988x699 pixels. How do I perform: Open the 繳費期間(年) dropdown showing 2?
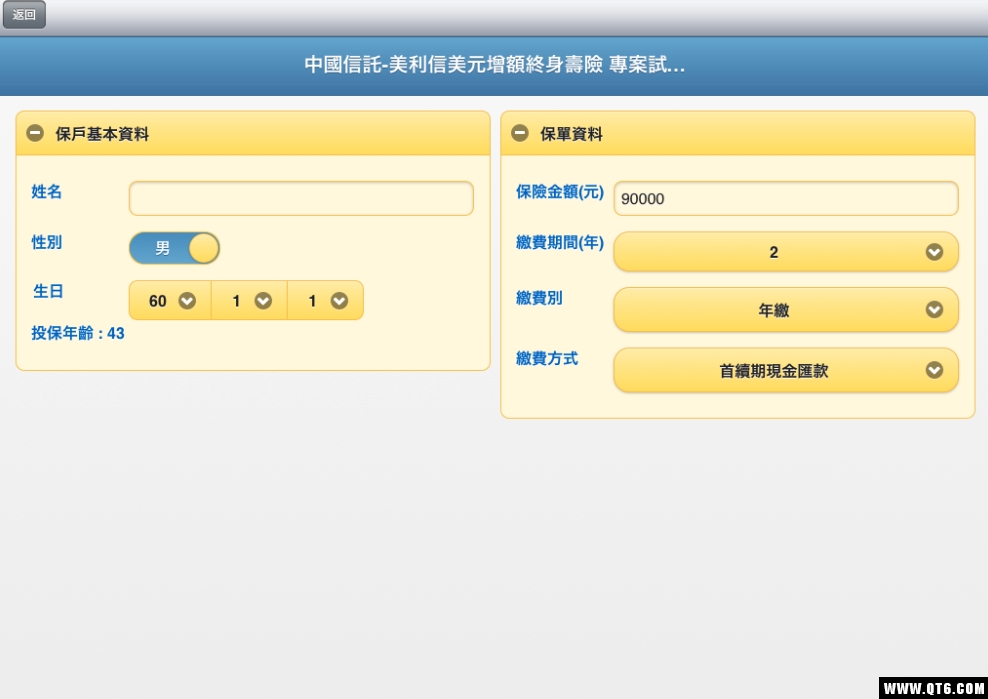(786, 251)
